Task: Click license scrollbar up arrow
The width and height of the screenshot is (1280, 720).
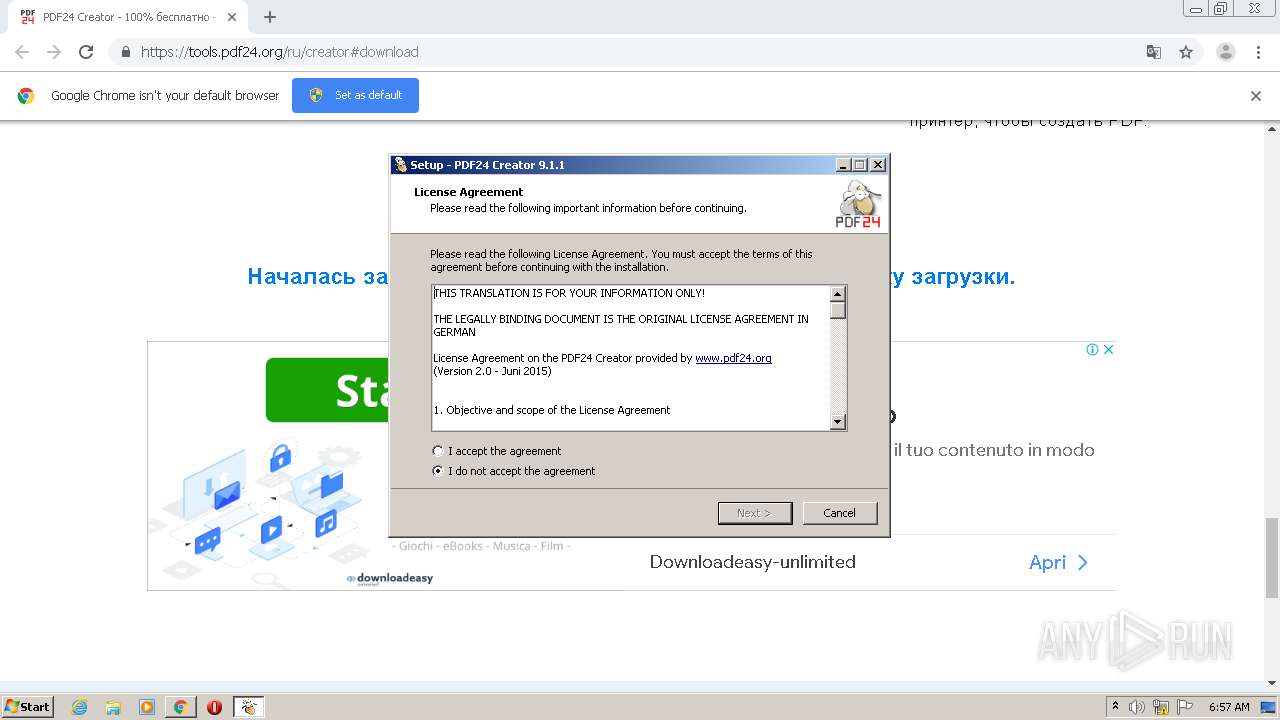Action: pyautogui.click(x=838, y=294)
